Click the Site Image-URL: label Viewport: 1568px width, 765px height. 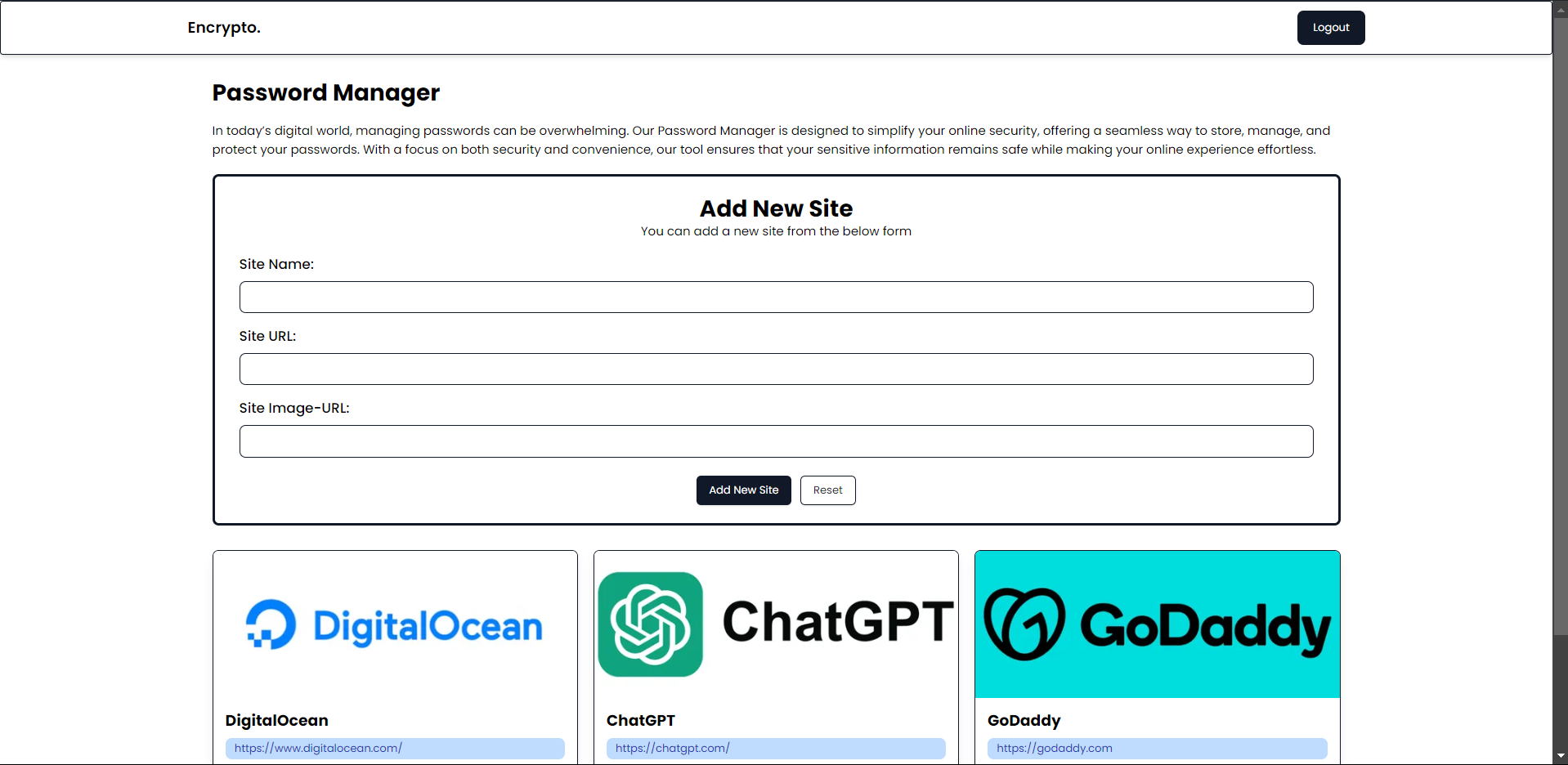click(x=293, y=408)
